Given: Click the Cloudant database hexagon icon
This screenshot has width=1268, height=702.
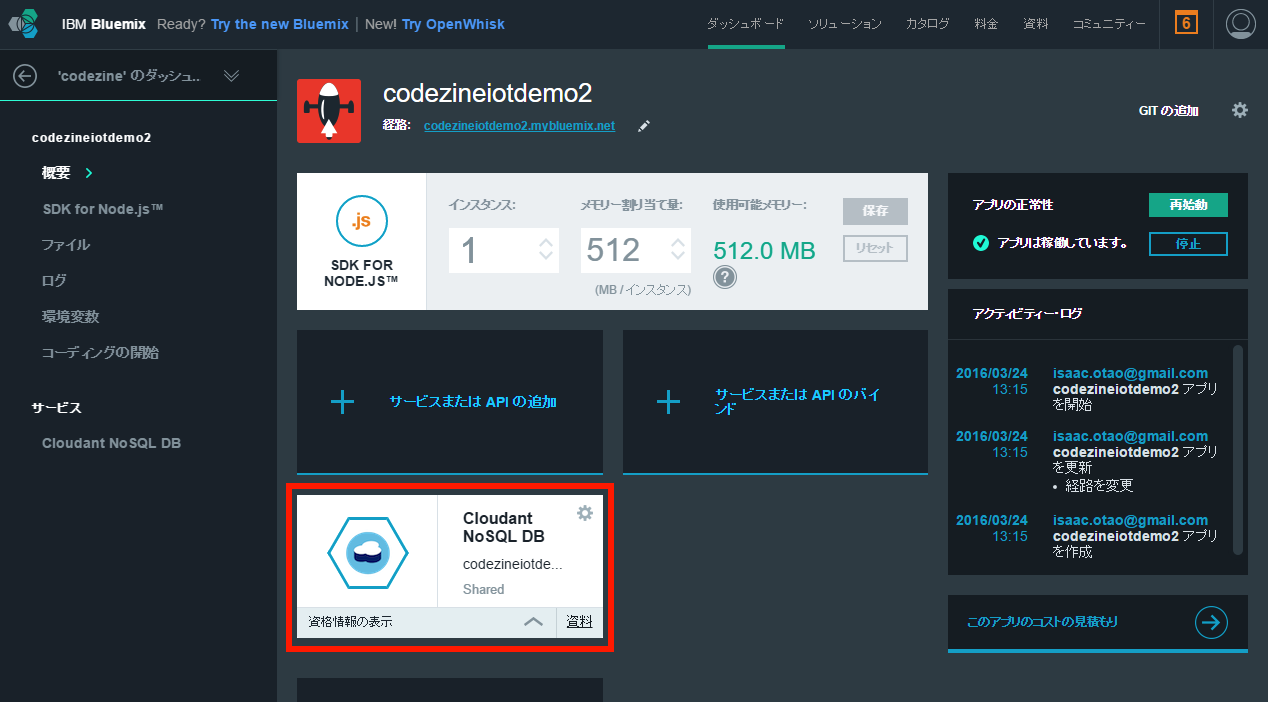Looking at the screenshot, I should pos(368,551).
